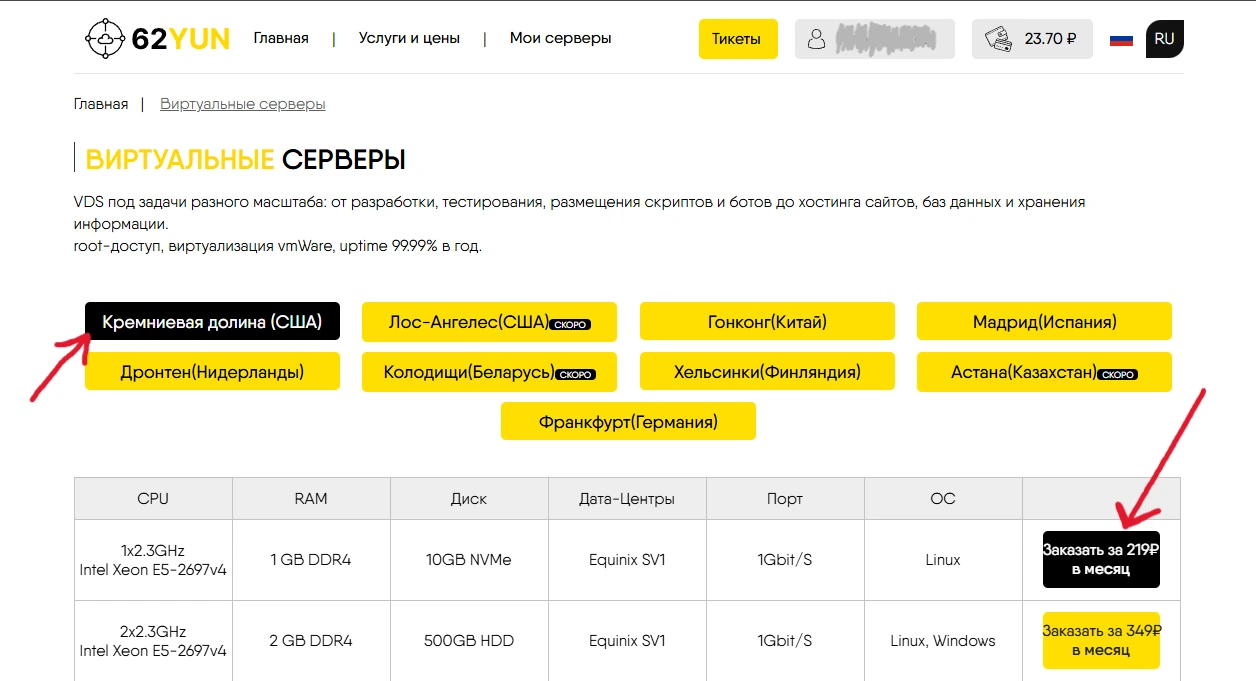Select Астана(Казахстан) location
This screenshot has height=681, width=1256.
click(1044, 372)
